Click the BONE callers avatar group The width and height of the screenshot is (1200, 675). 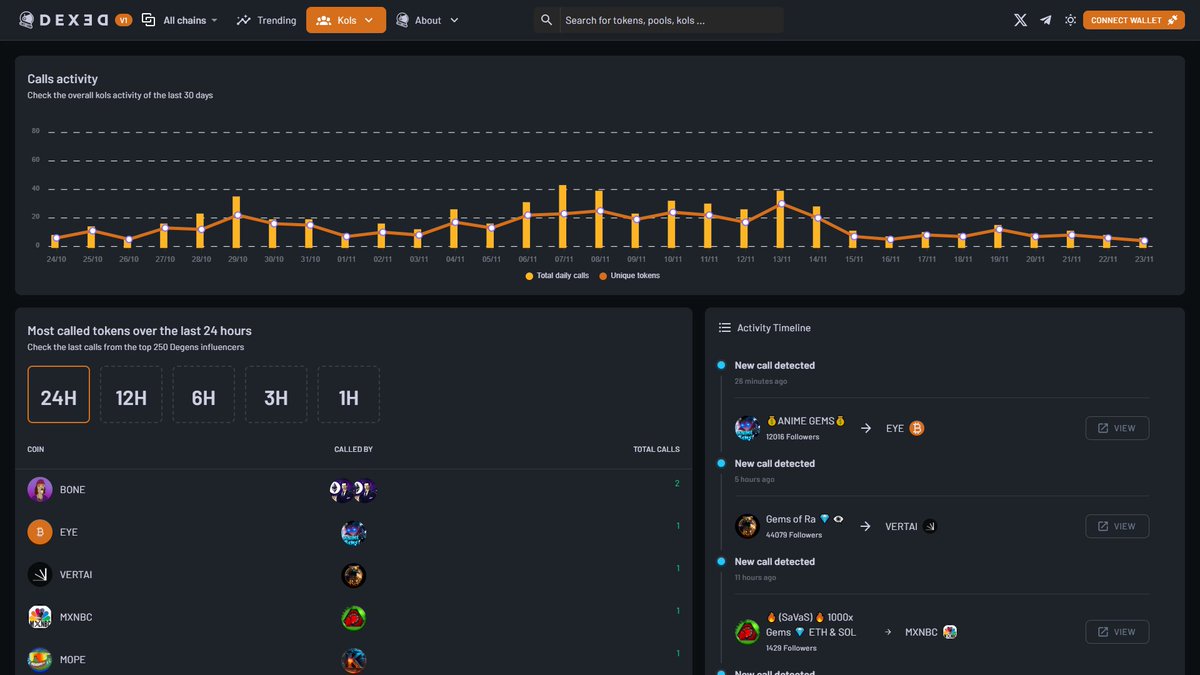pyautogui.click(x=353, y=490)
